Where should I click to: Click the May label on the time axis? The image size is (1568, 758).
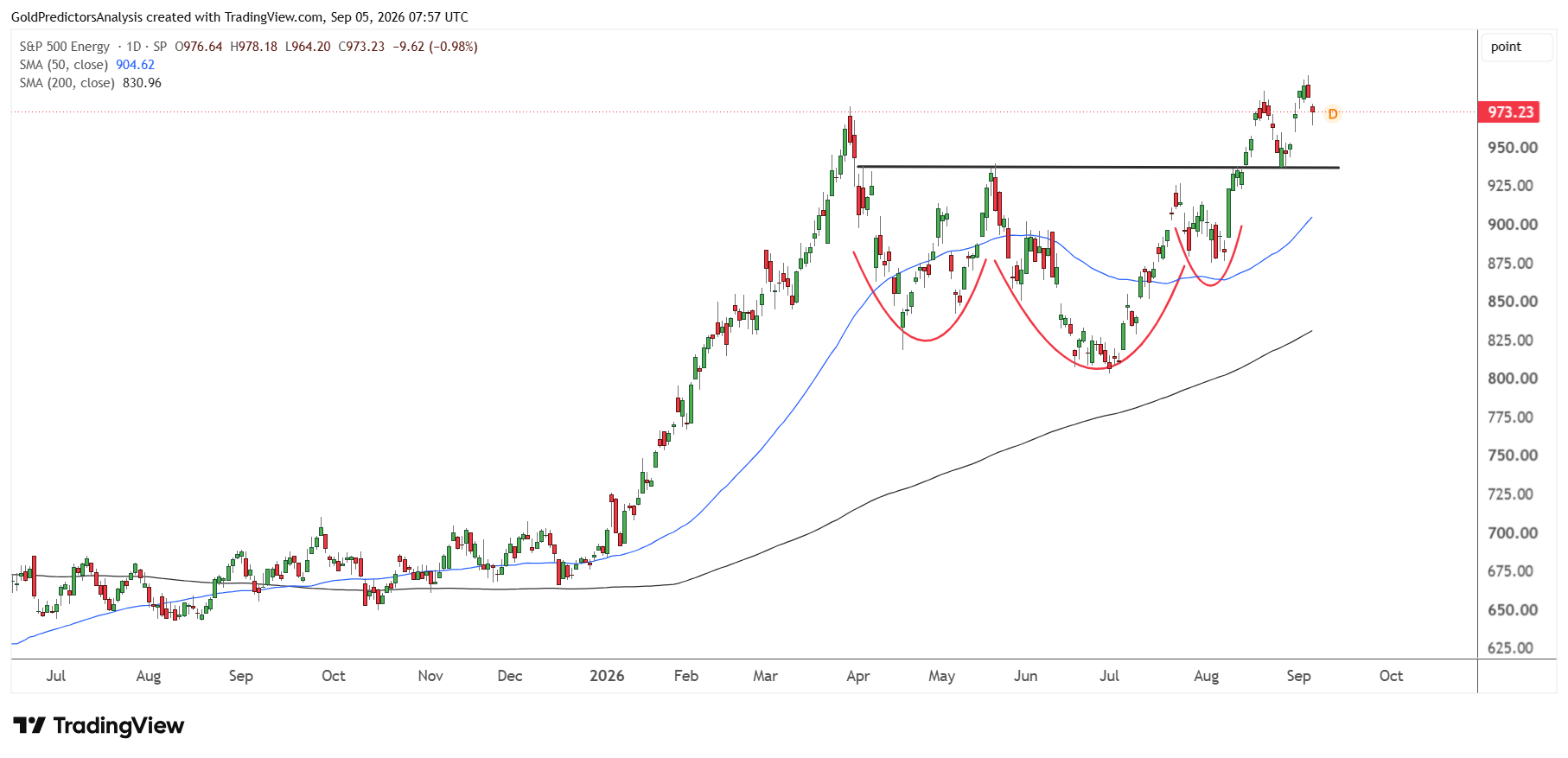pos(942,676)
